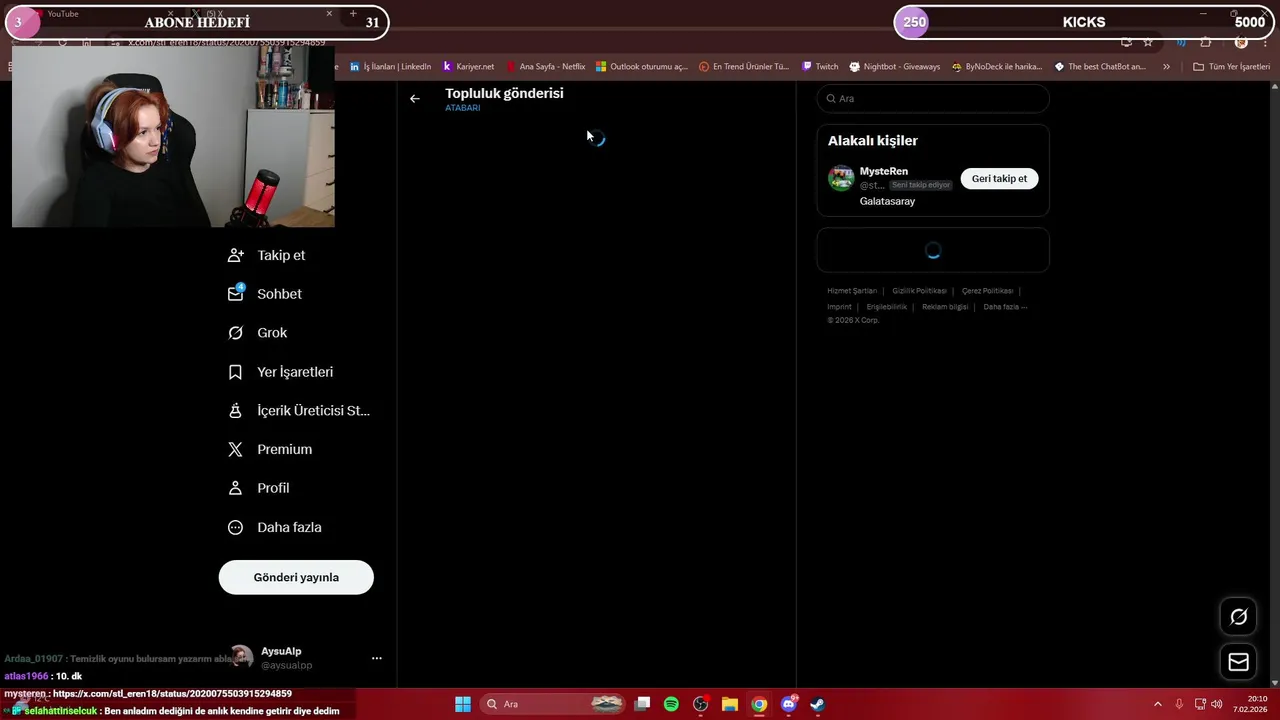Bookmark this page with the star icon
Viewport: 1280px width, 720px height.
[1148, 43]
